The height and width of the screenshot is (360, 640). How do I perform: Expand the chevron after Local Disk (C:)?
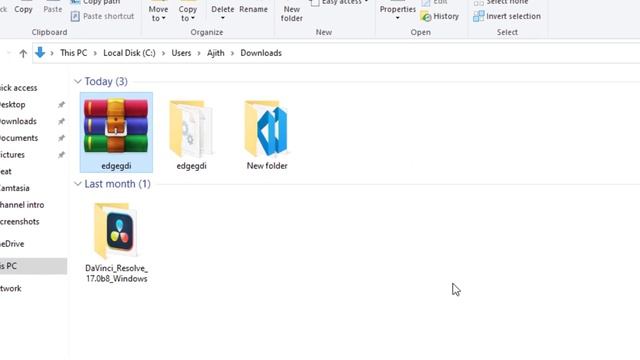[x=163, y=53]
